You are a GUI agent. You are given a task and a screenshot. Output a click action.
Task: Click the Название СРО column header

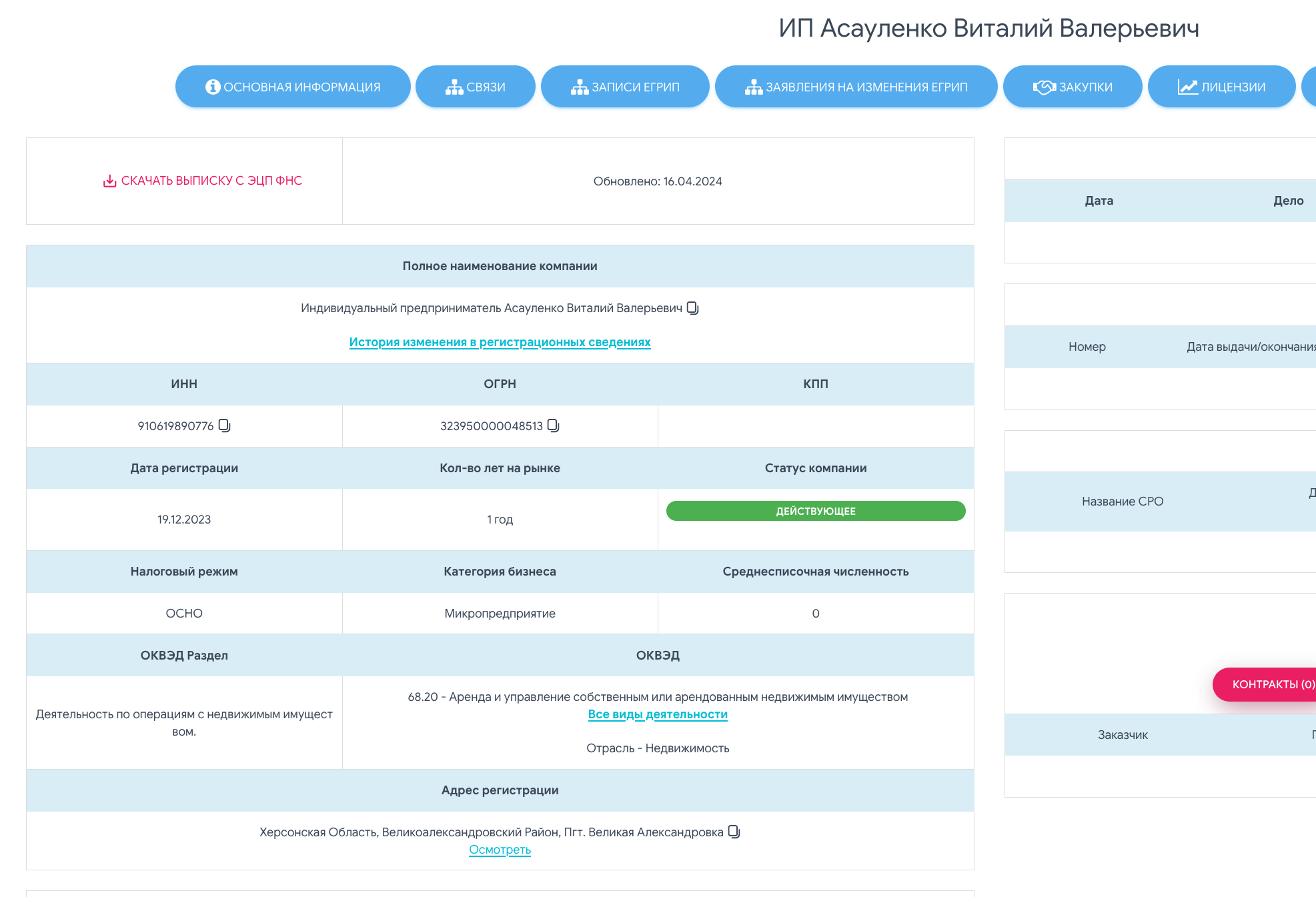click(x=1122, y=502)
